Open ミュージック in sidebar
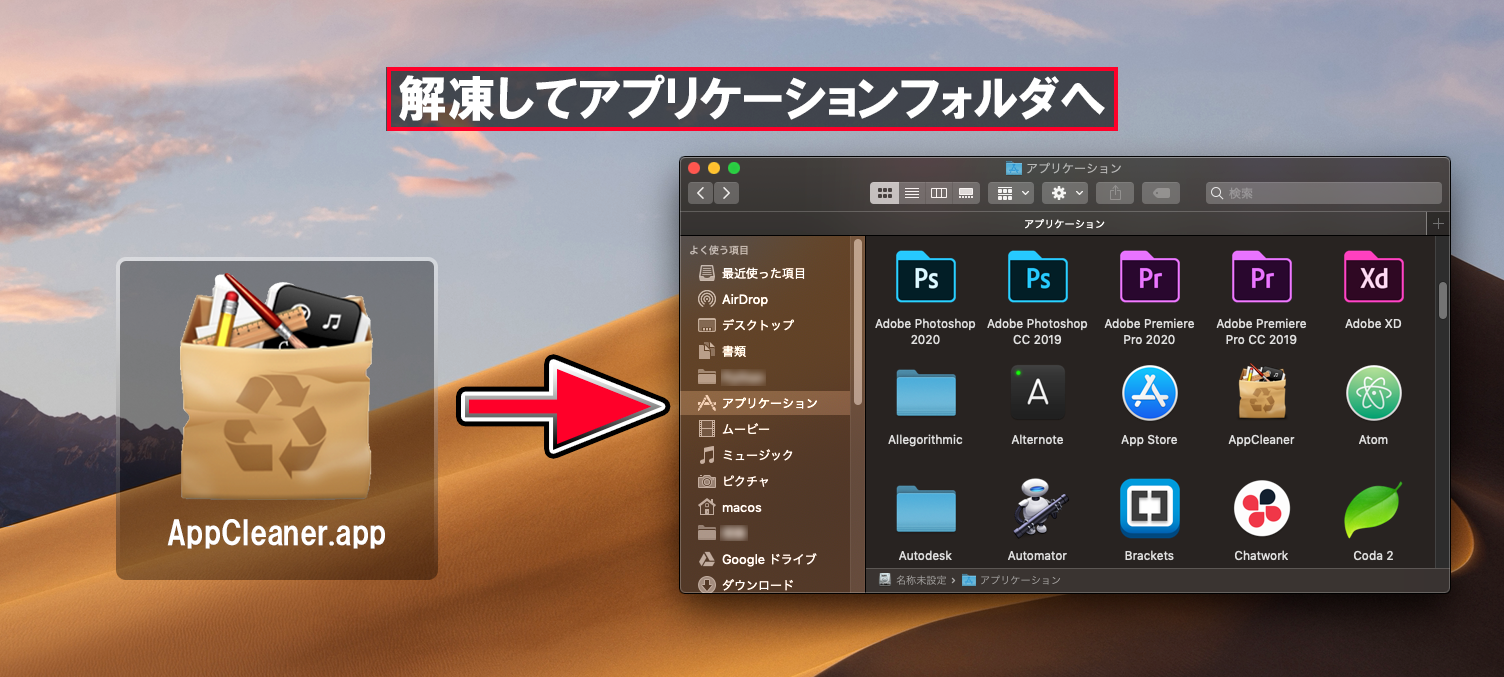Viewport: 1504px width, 677px height. (x=765, y=455)
